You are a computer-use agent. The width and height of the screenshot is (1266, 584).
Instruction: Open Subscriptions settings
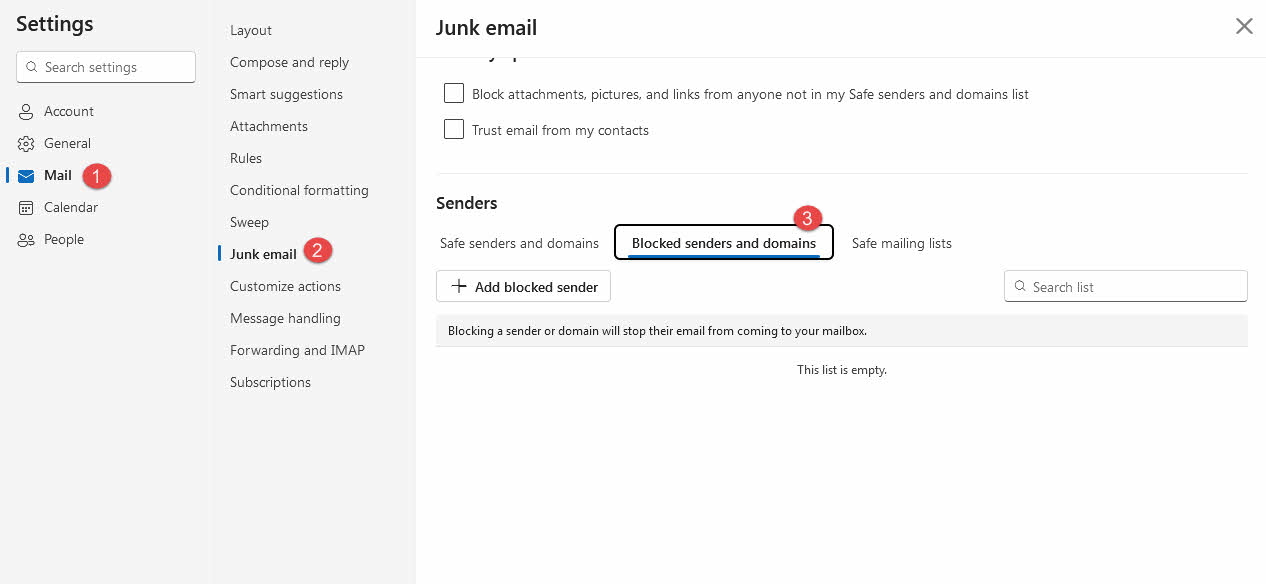click(x=270, y=382)
